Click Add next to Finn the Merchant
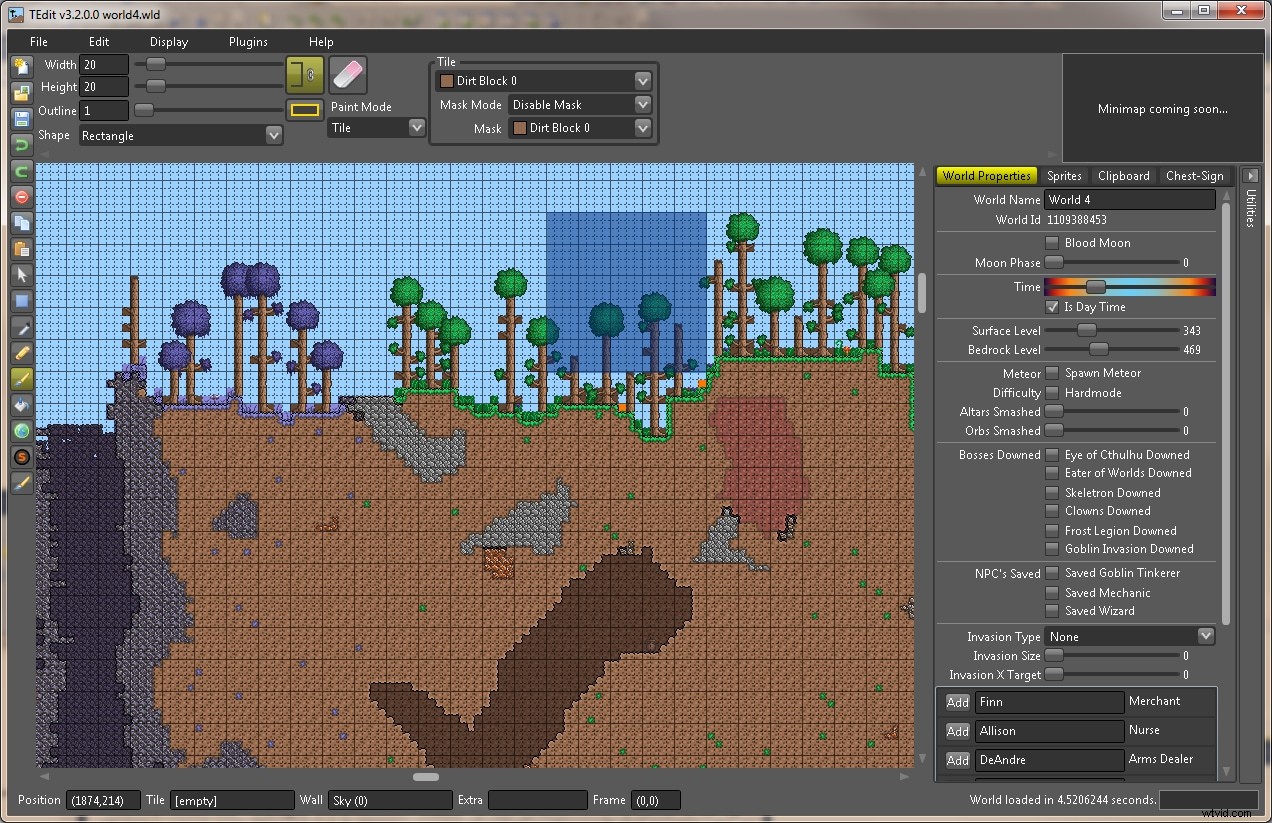1272x823 pixels. tap(956, 701)
